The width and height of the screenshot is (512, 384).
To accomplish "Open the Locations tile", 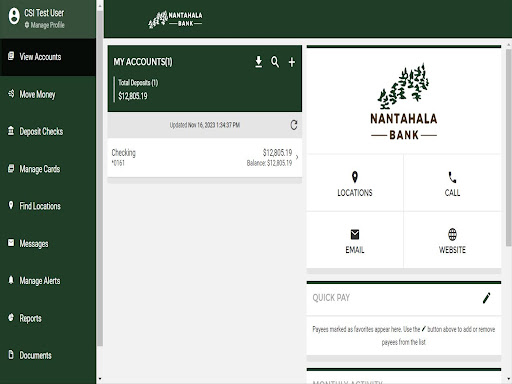I will (355, 183).
